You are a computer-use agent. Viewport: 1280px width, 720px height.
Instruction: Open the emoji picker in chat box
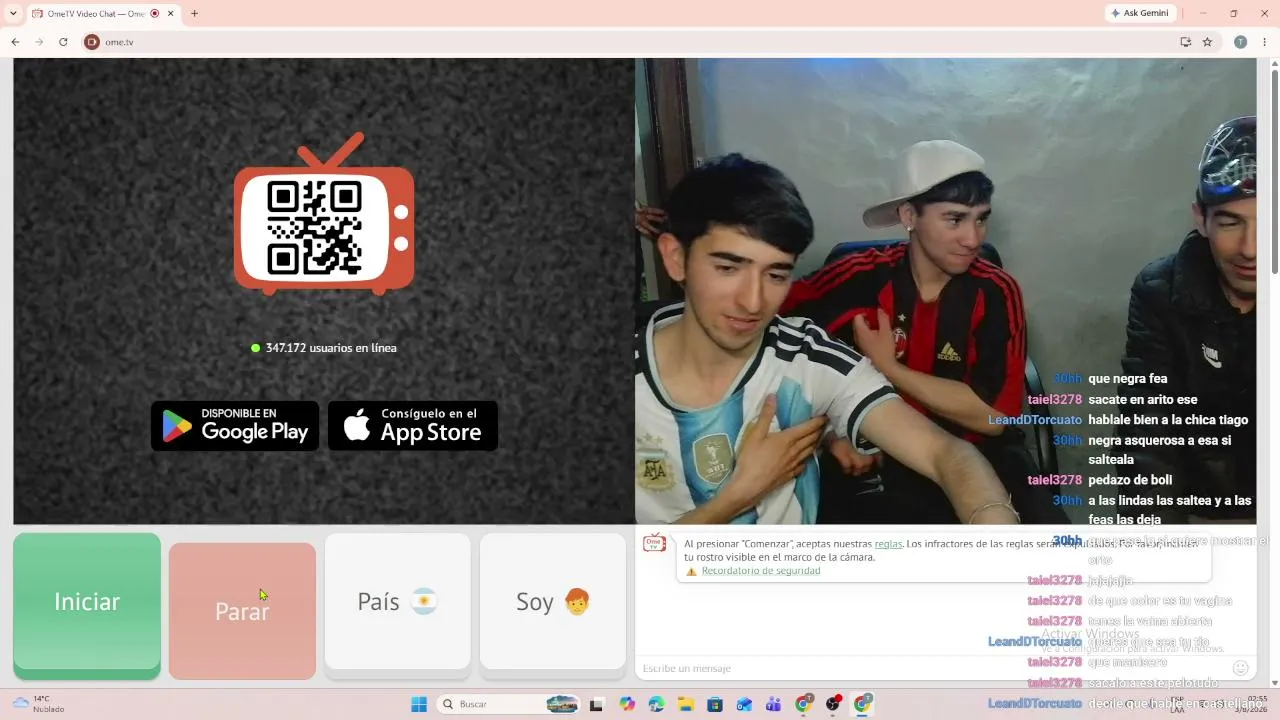coord(1240,668)
